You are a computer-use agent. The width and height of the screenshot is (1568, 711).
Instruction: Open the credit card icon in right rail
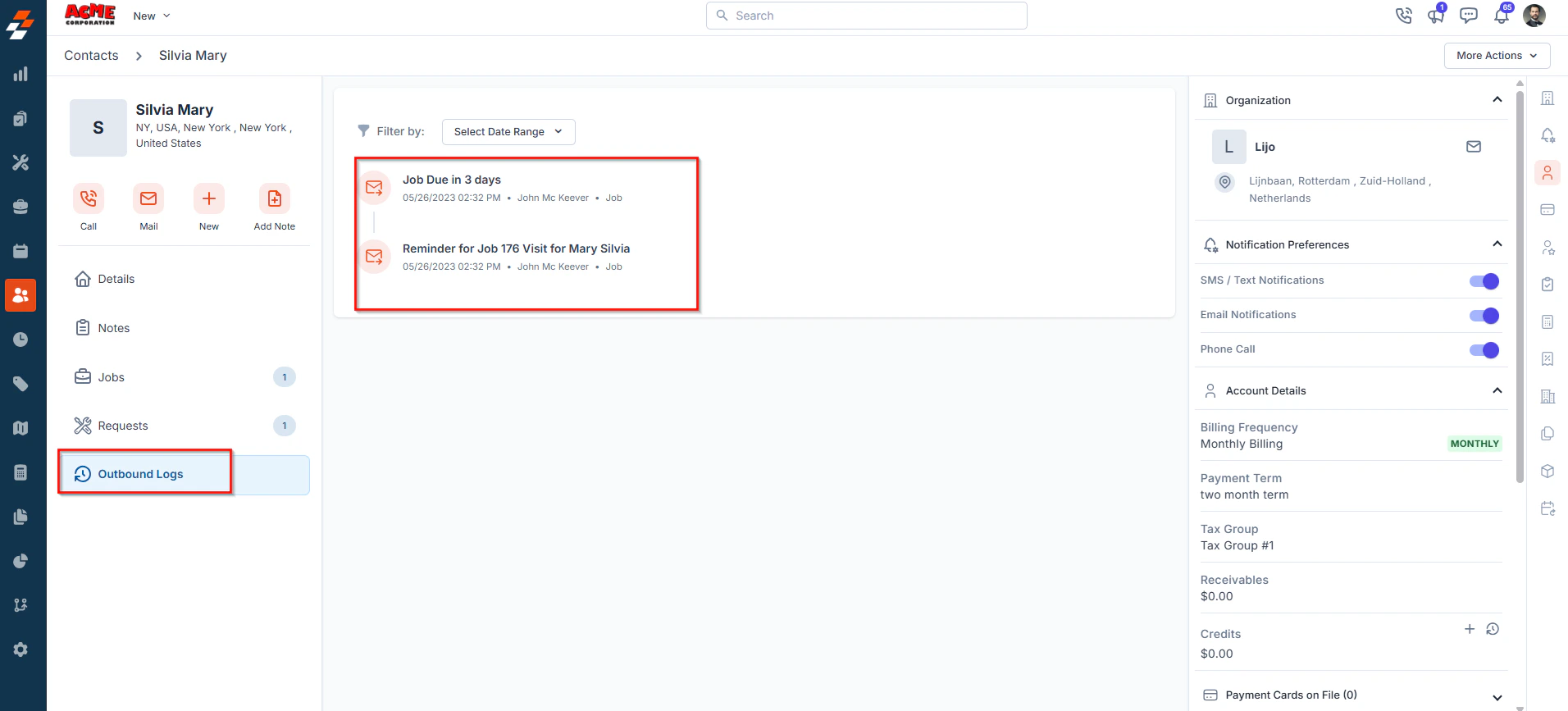click(x=1547, y=209)
